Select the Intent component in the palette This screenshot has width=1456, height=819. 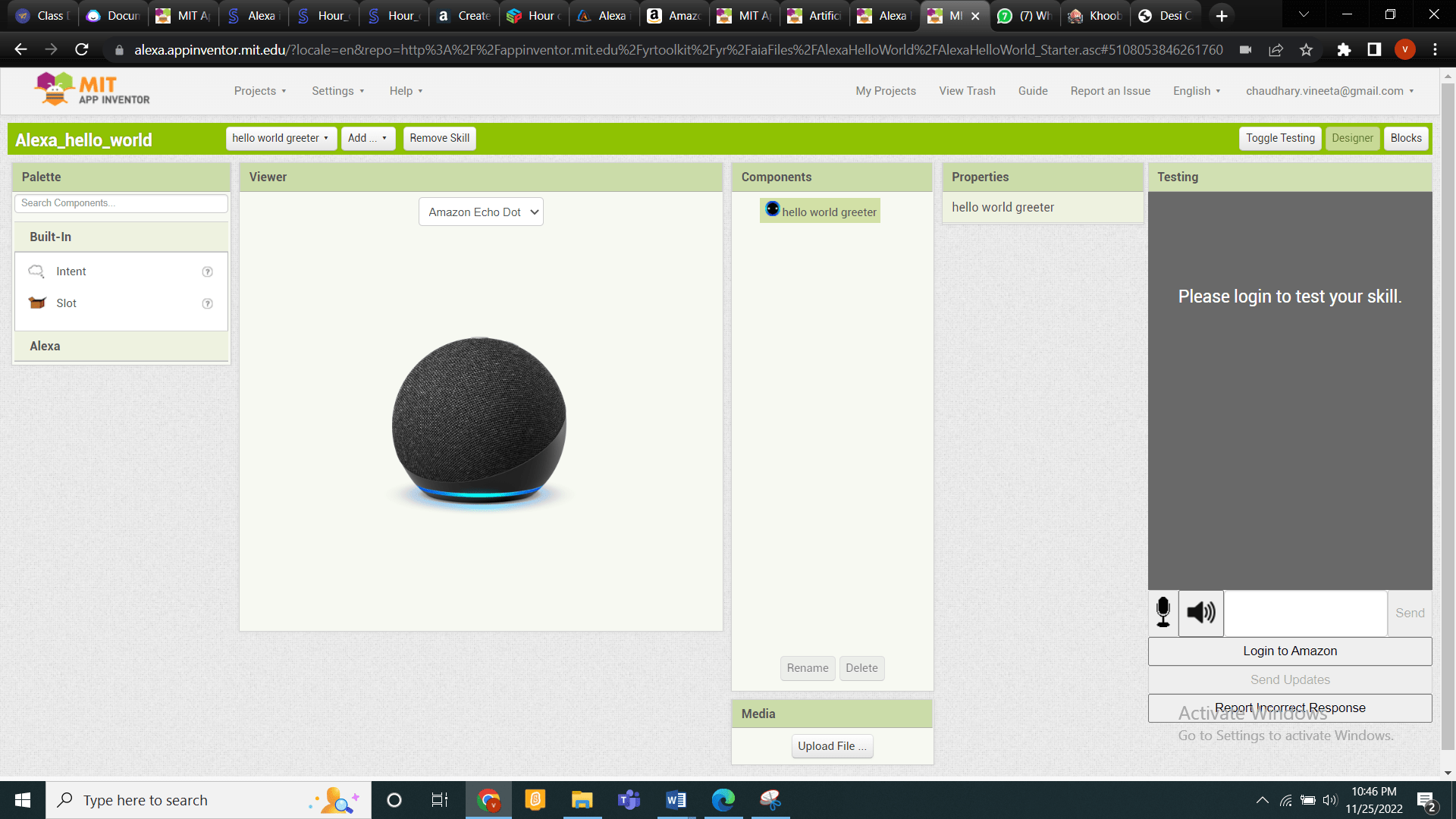71,271
